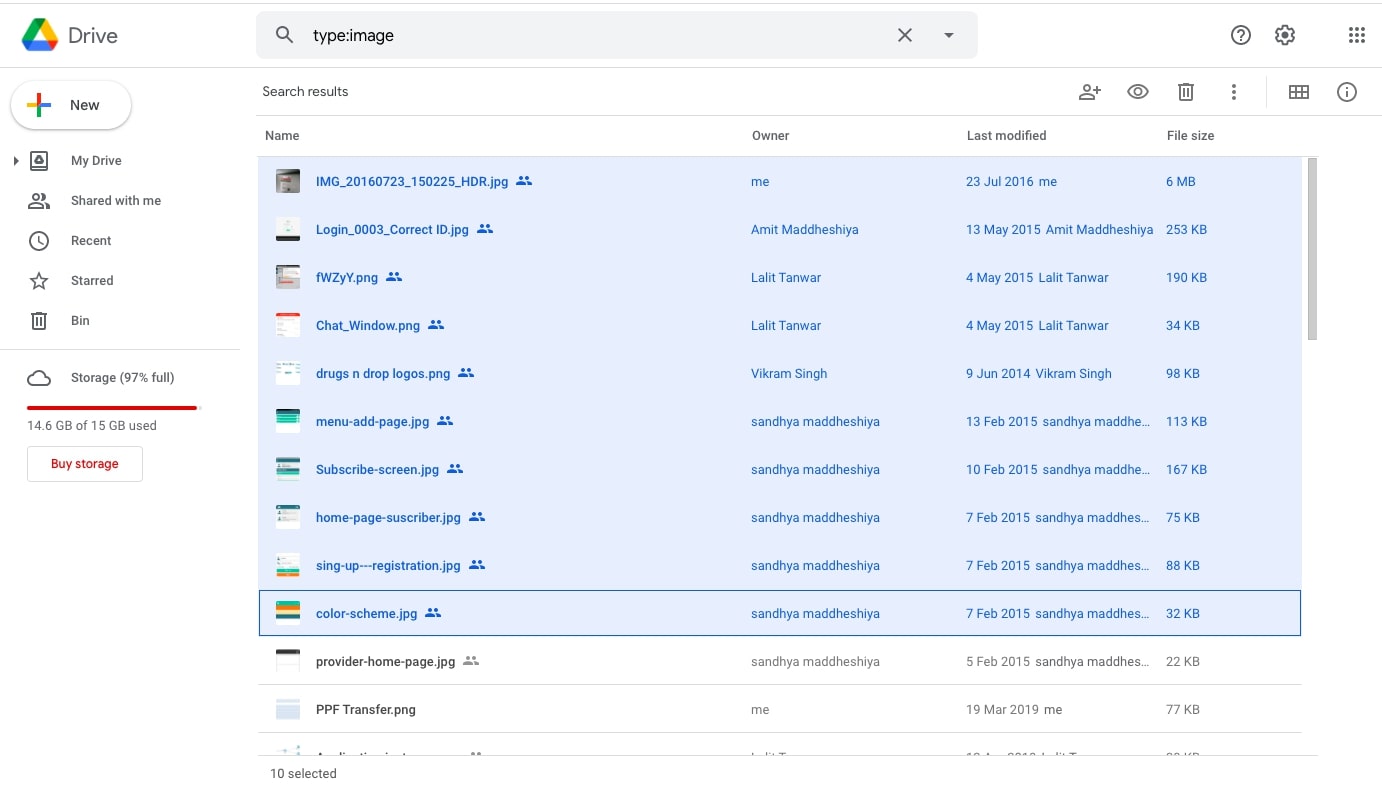
Task: Select the PPF Transfer.png file thumbnail
Action: 288,710
